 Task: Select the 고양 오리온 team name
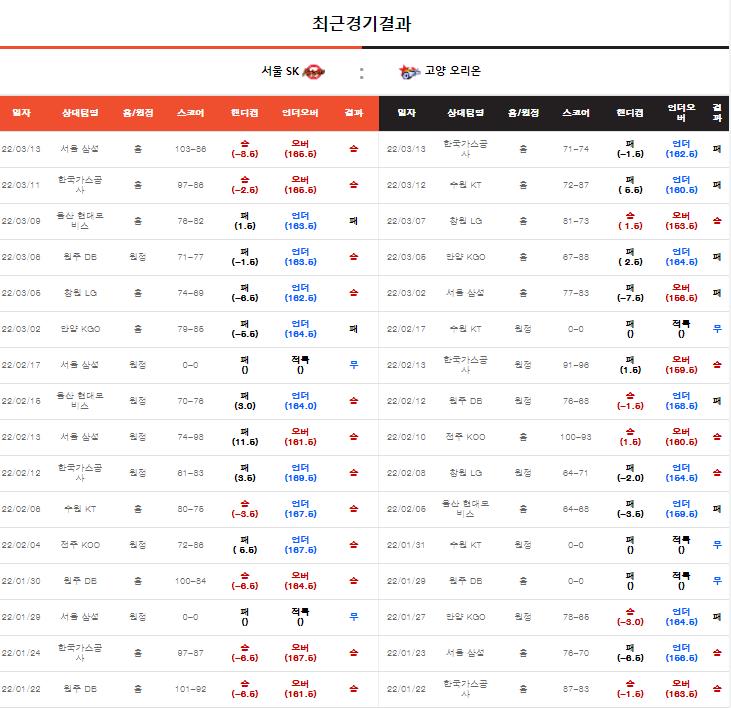[452, 71]
